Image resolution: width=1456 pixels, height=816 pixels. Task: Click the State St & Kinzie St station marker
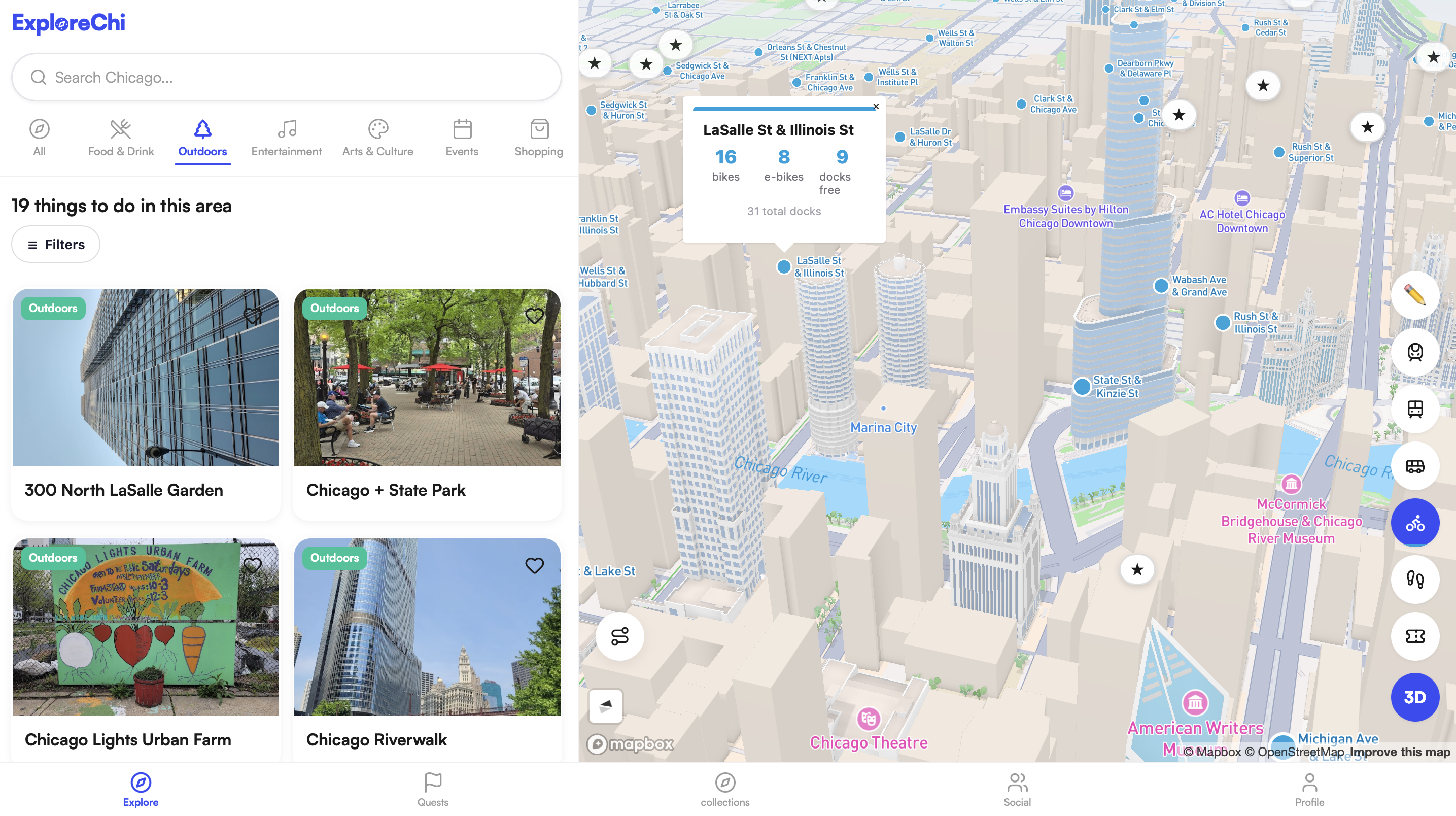pos(1082,387)
